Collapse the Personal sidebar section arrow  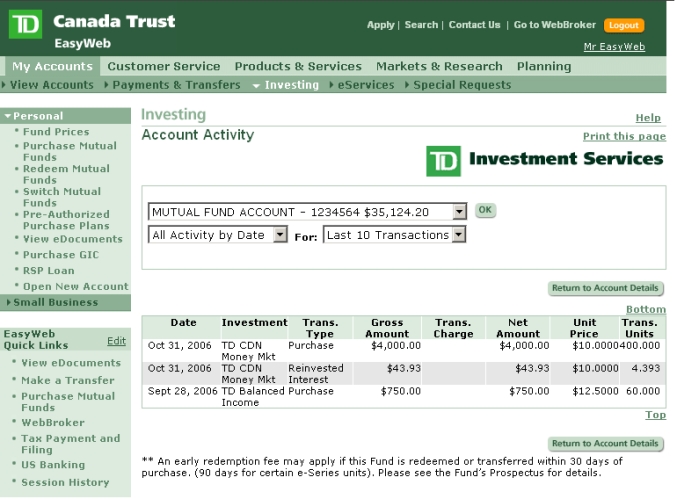coord(7,116)
